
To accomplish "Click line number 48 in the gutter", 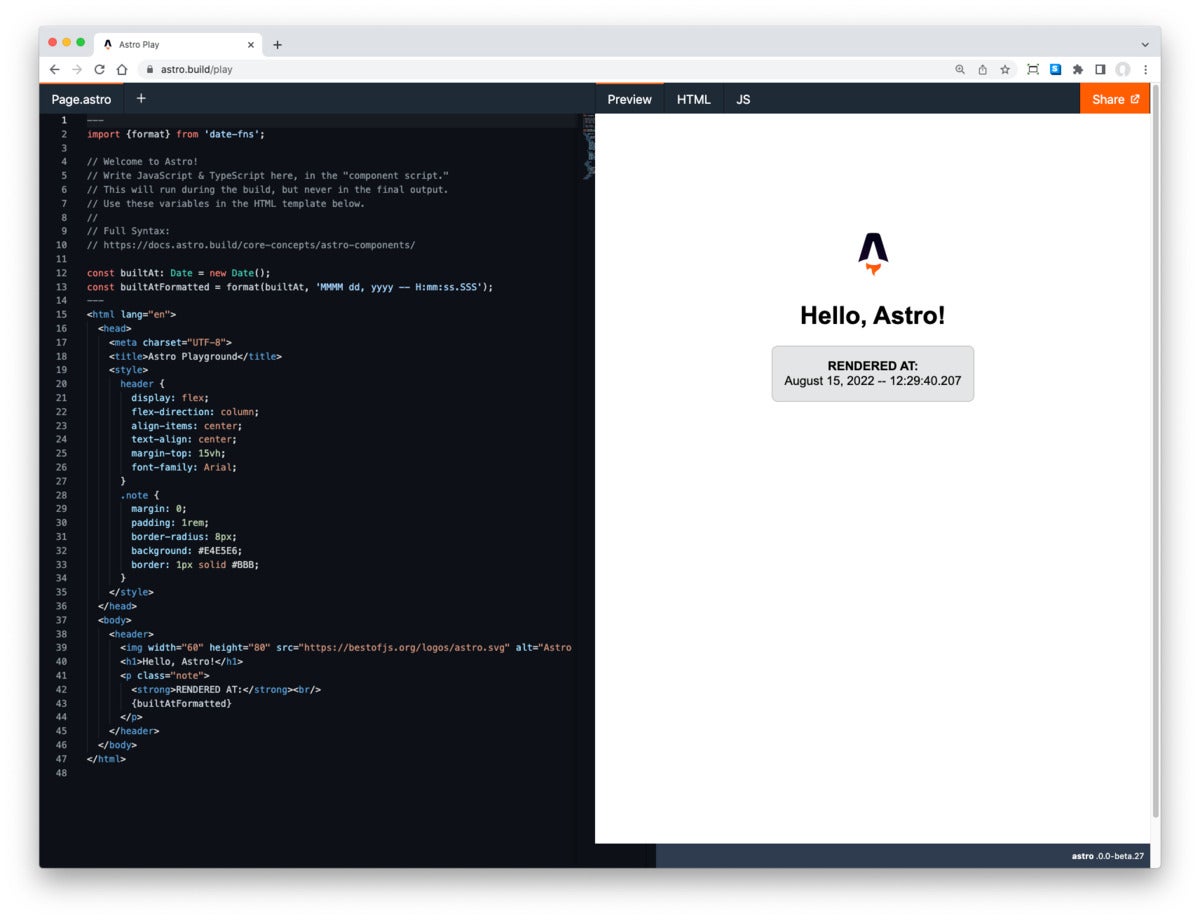I will 62,773.
